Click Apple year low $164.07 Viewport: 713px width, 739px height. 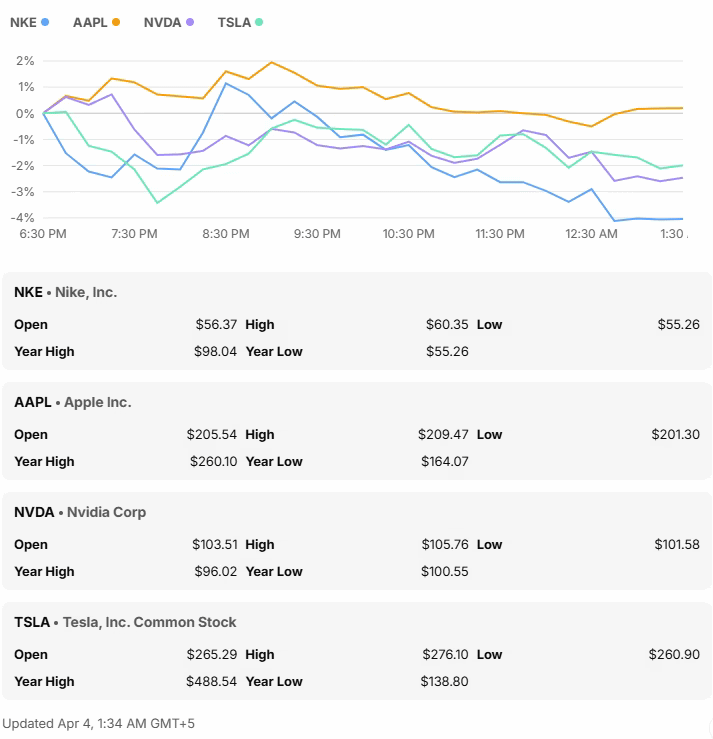tap(445, 461)
